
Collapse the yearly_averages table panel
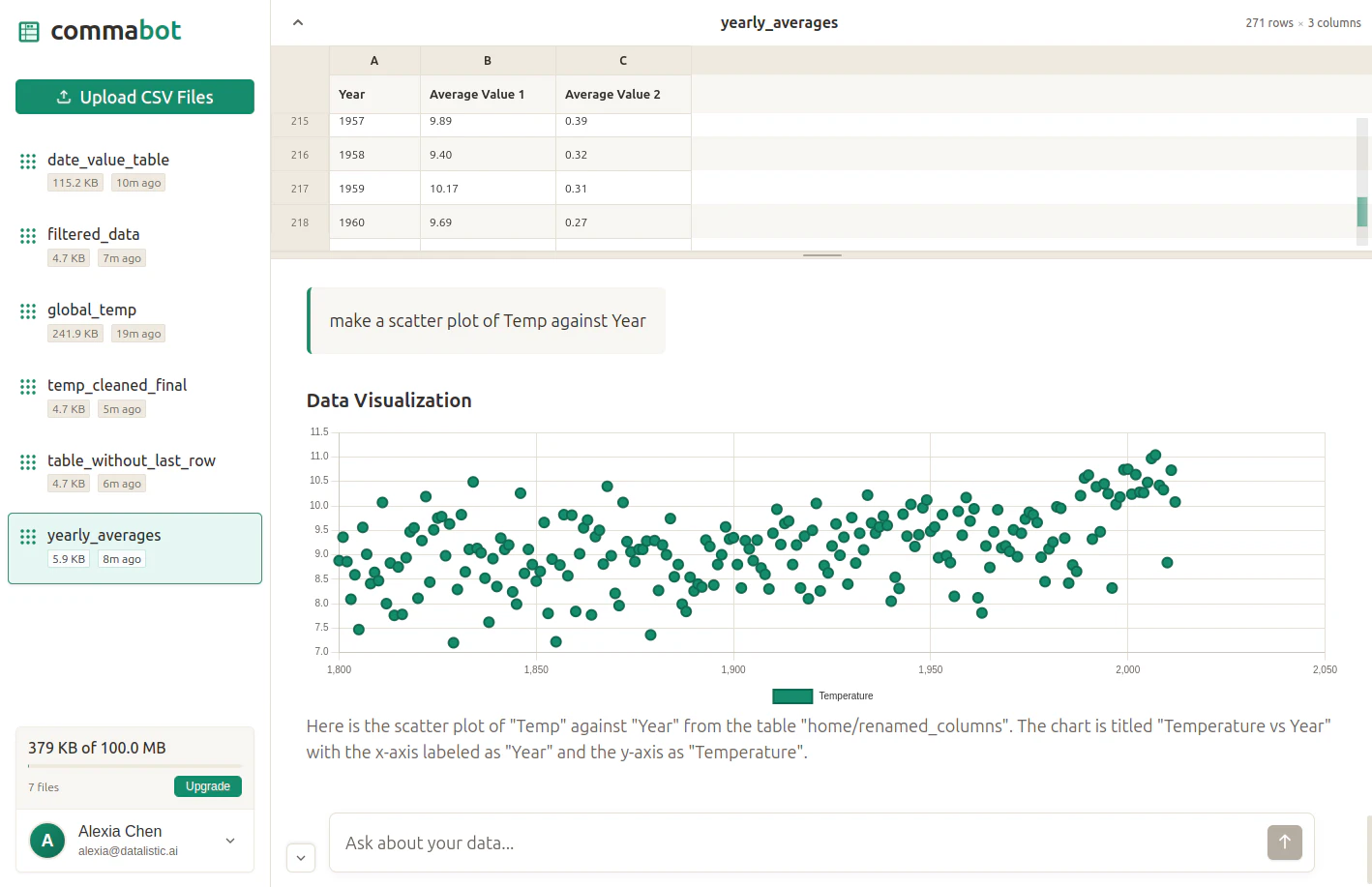pyautogui.click(x=298, y=22)
